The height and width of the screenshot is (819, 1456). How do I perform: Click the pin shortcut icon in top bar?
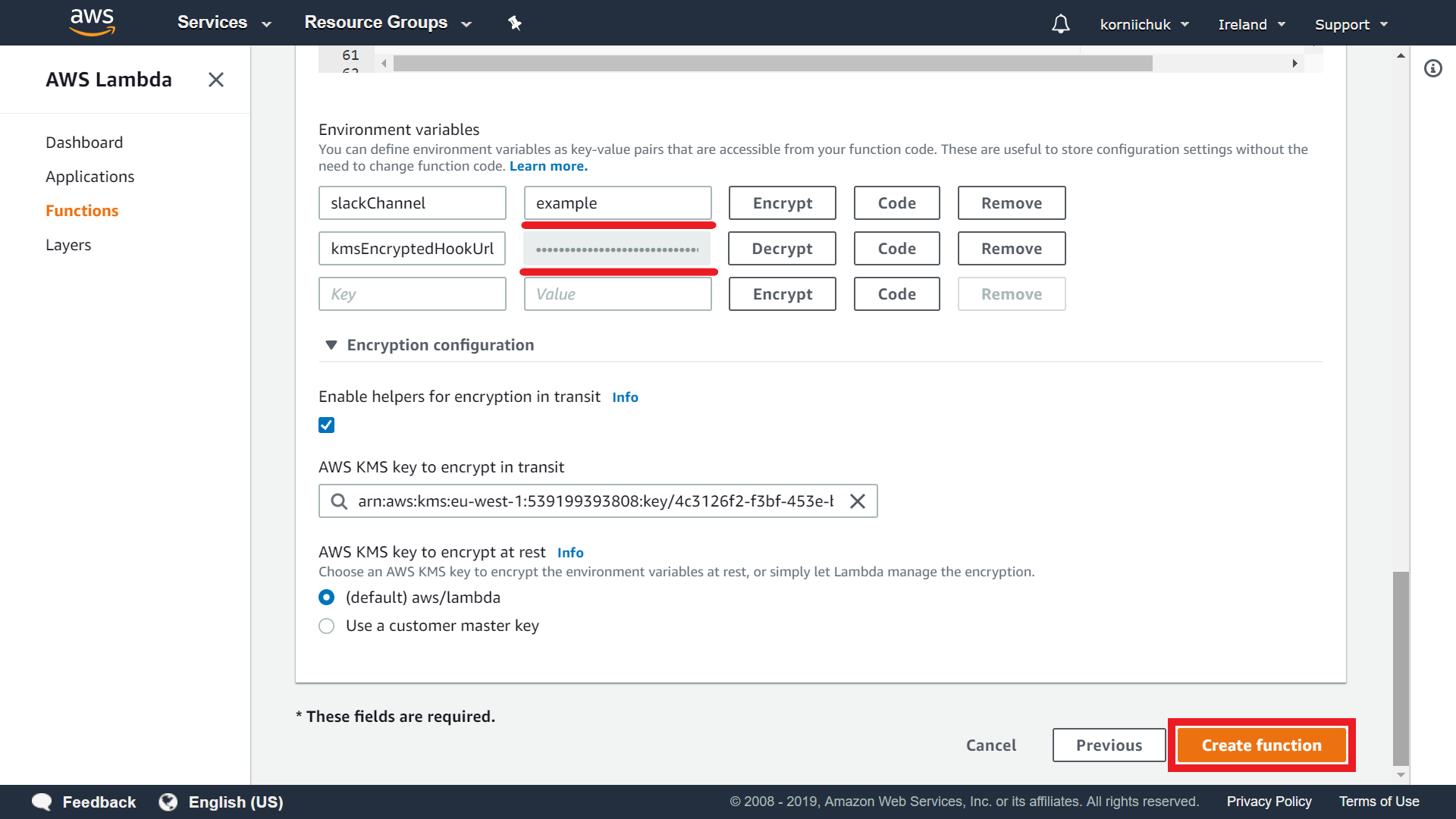[x=515, y=24]
